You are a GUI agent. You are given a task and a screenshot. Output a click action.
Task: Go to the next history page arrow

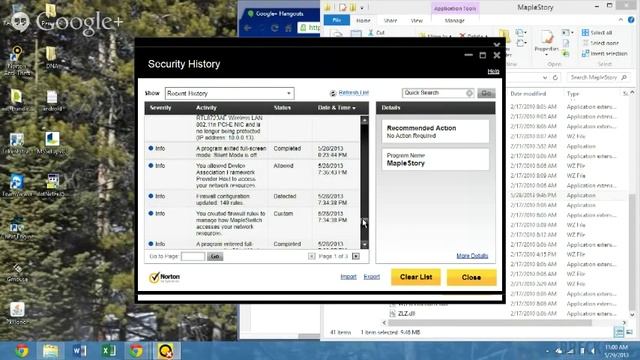tap(356, 256)
